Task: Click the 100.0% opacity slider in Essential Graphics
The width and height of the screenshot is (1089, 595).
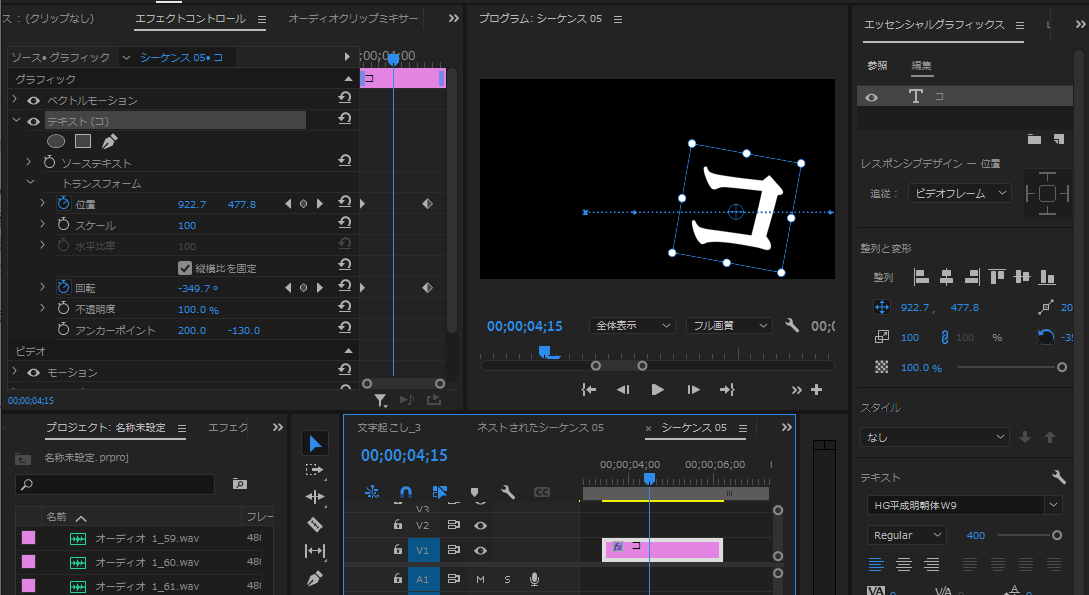Action: [x=1010, y=367]
